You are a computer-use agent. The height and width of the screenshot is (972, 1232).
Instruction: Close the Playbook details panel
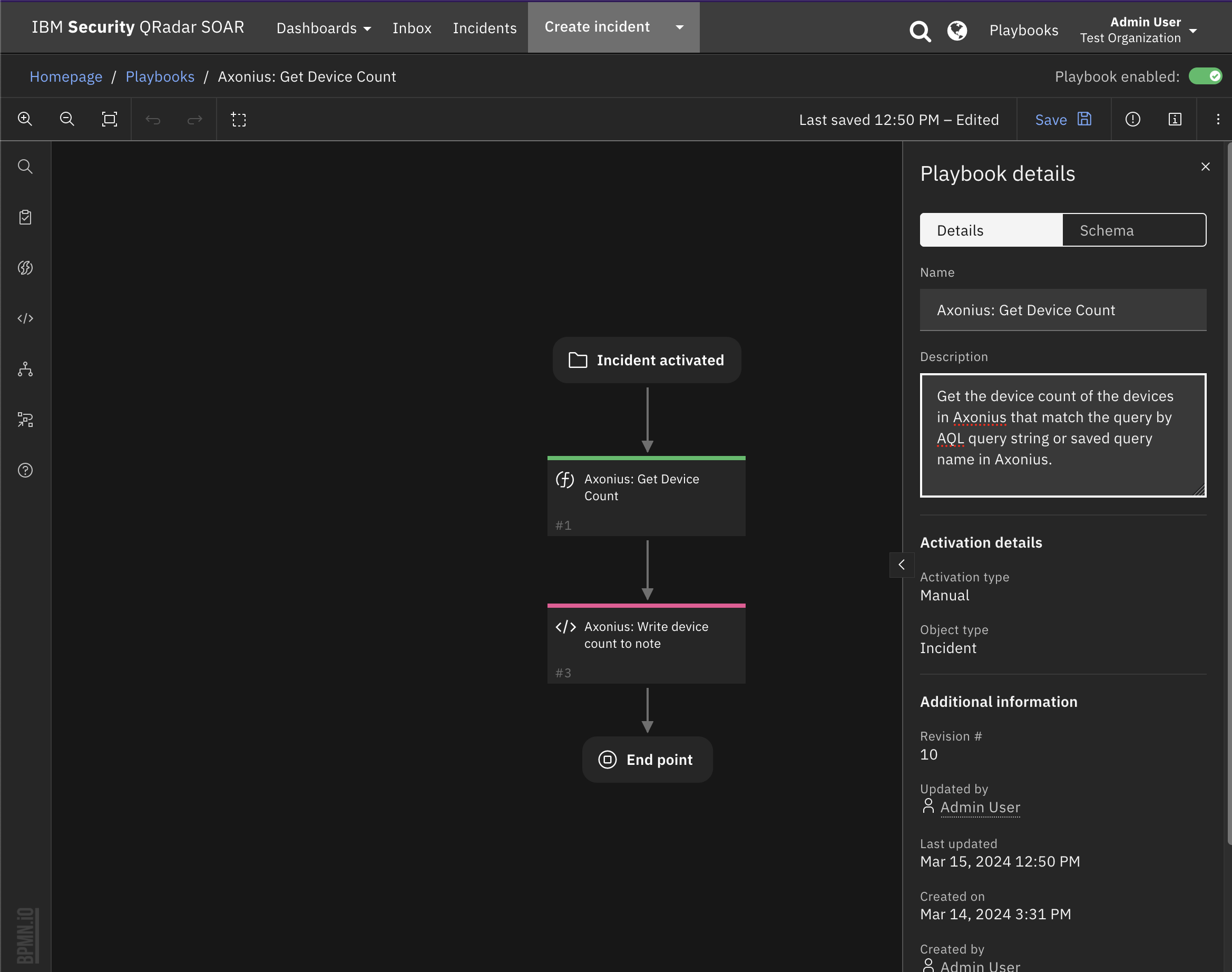[1205, 166]
